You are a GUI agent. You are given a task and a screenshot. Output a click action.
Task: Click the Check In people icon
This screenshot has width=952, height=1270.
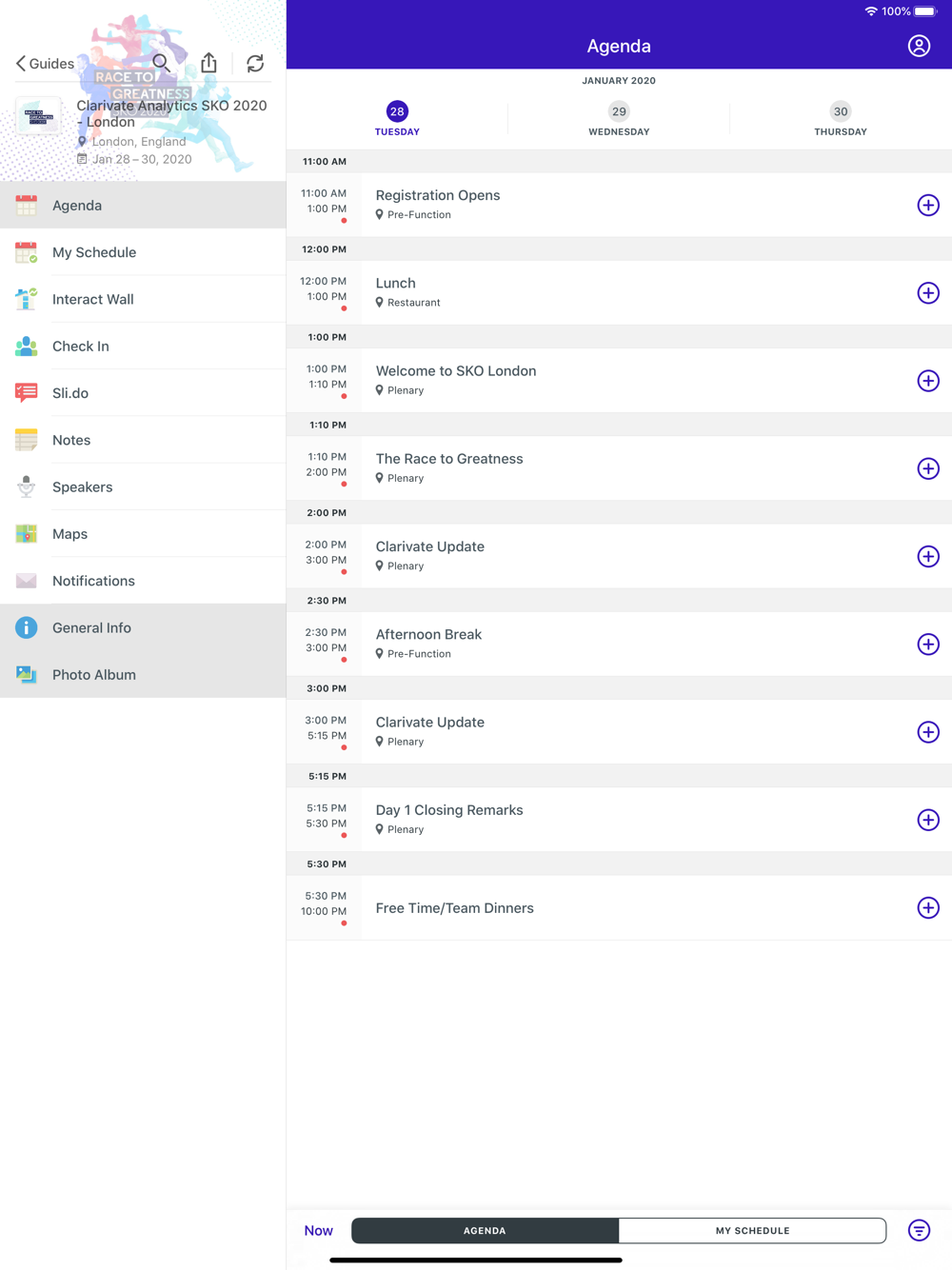[27, 347]
